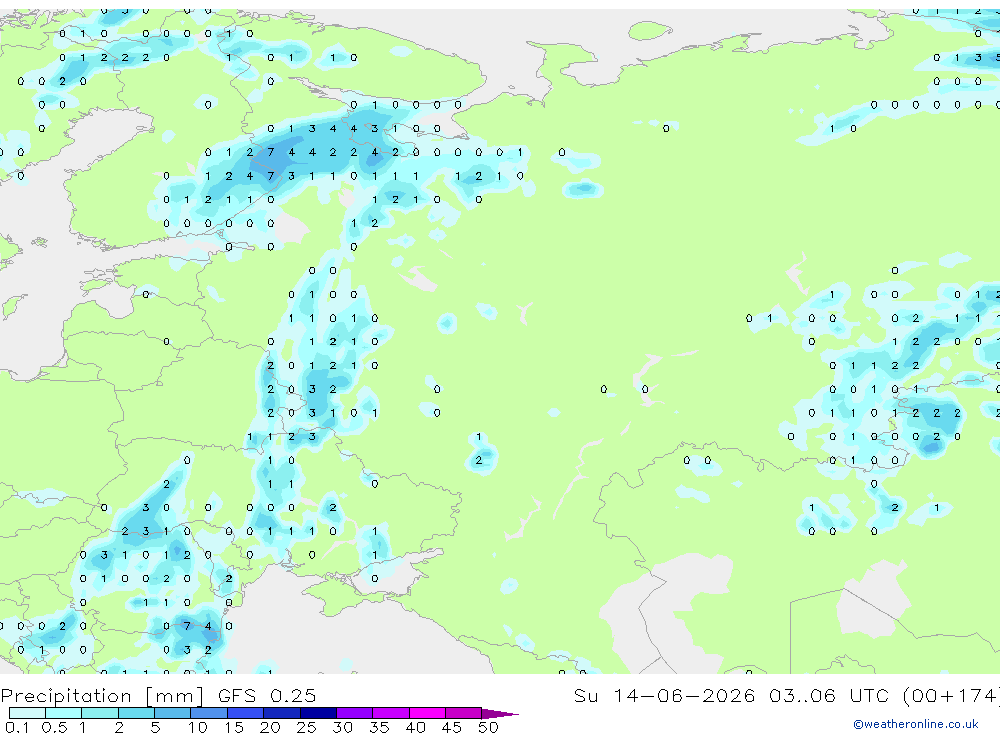Click the legend label "30"

click(x=342, y=727)
